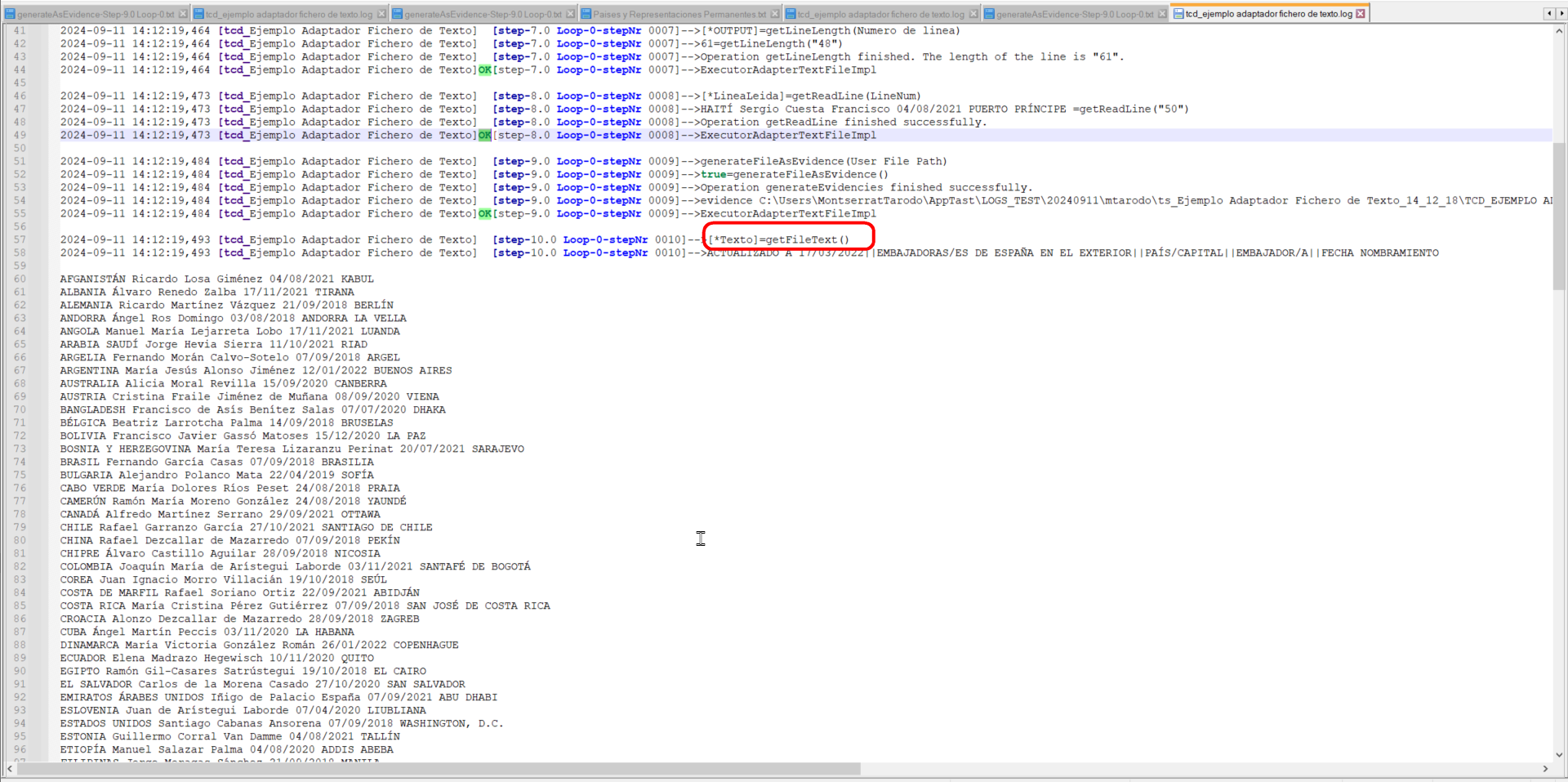Viewport: 1568px width, 782px height.
Task: Click the vertical scrollbar up arrow
Action: click(1560, 31)
